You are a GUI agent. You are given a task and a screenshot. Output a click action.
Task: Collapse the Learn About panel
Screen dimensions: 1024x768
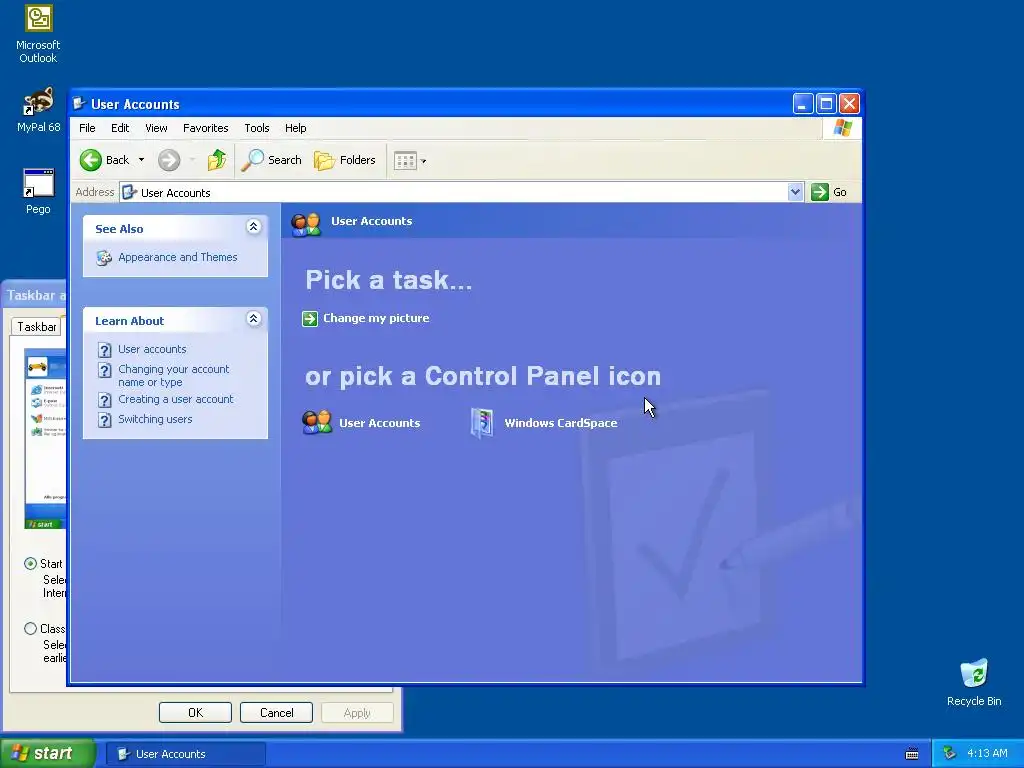point(253,319)
